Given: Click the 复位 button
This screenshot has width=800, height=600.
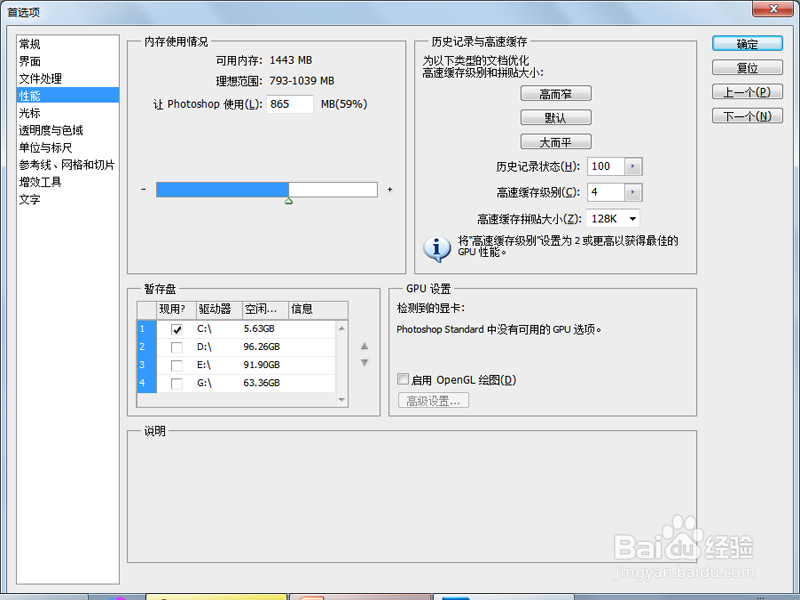Looking at the screenshot, I should [x=747, y=68].
